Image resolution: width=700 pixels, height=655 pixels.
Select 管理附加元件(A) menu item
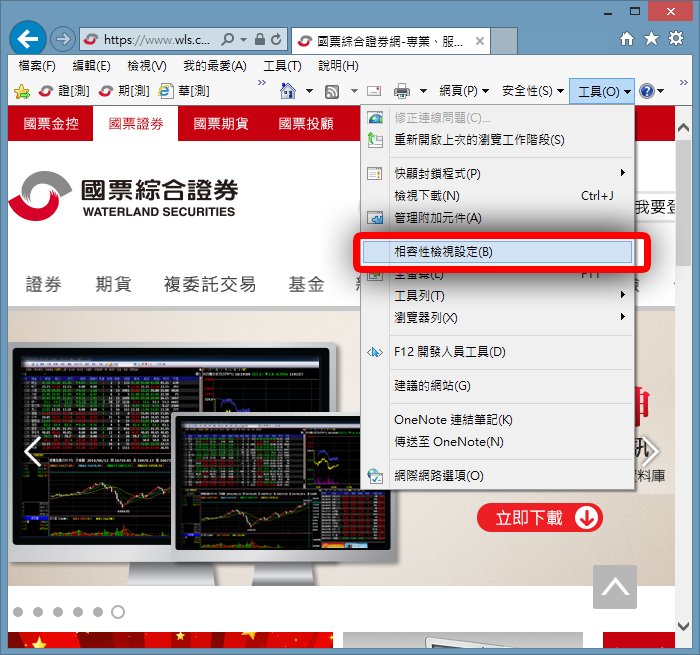497,218
